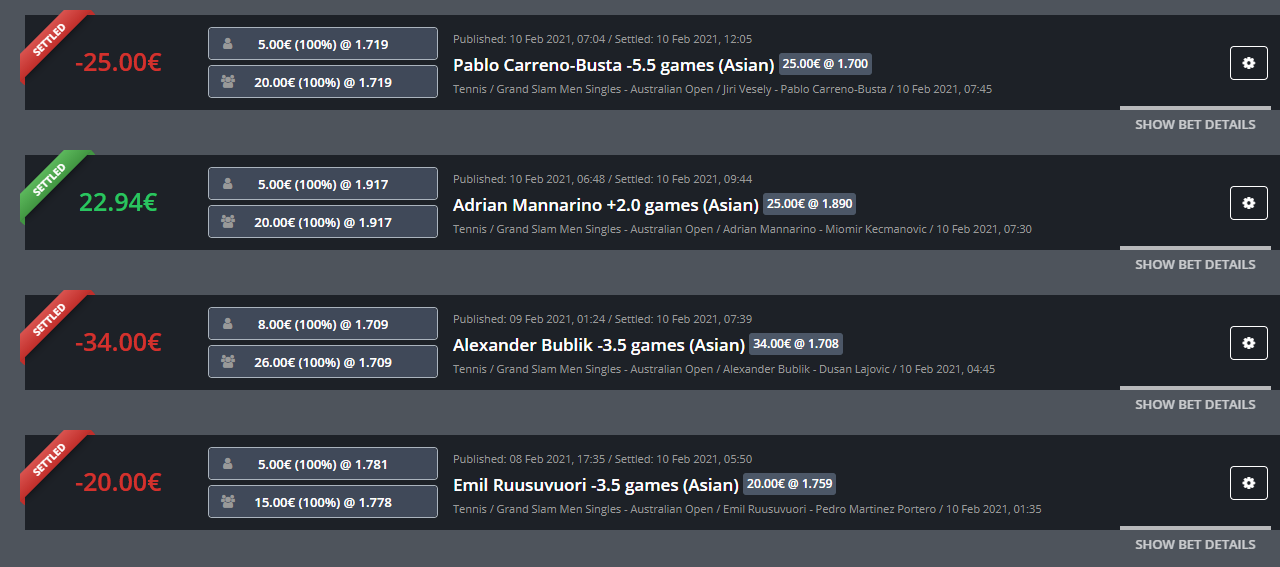Select the 8.00€ (100%) @ 1.709 stake box
Screen dimensions: 1280x567
pyautogui.click(x=323, y=324)
